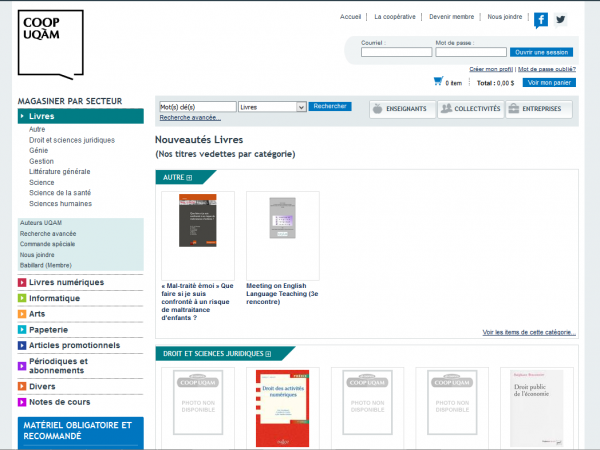Click the Ouvrir une session button

coord(541,52)
